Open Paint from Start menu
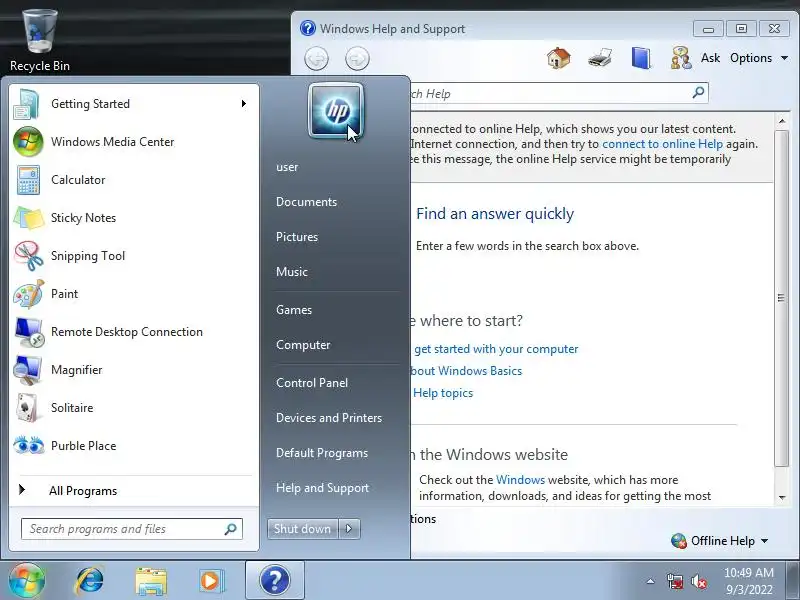This screenshot has height=600, width=800. point(134,294)
